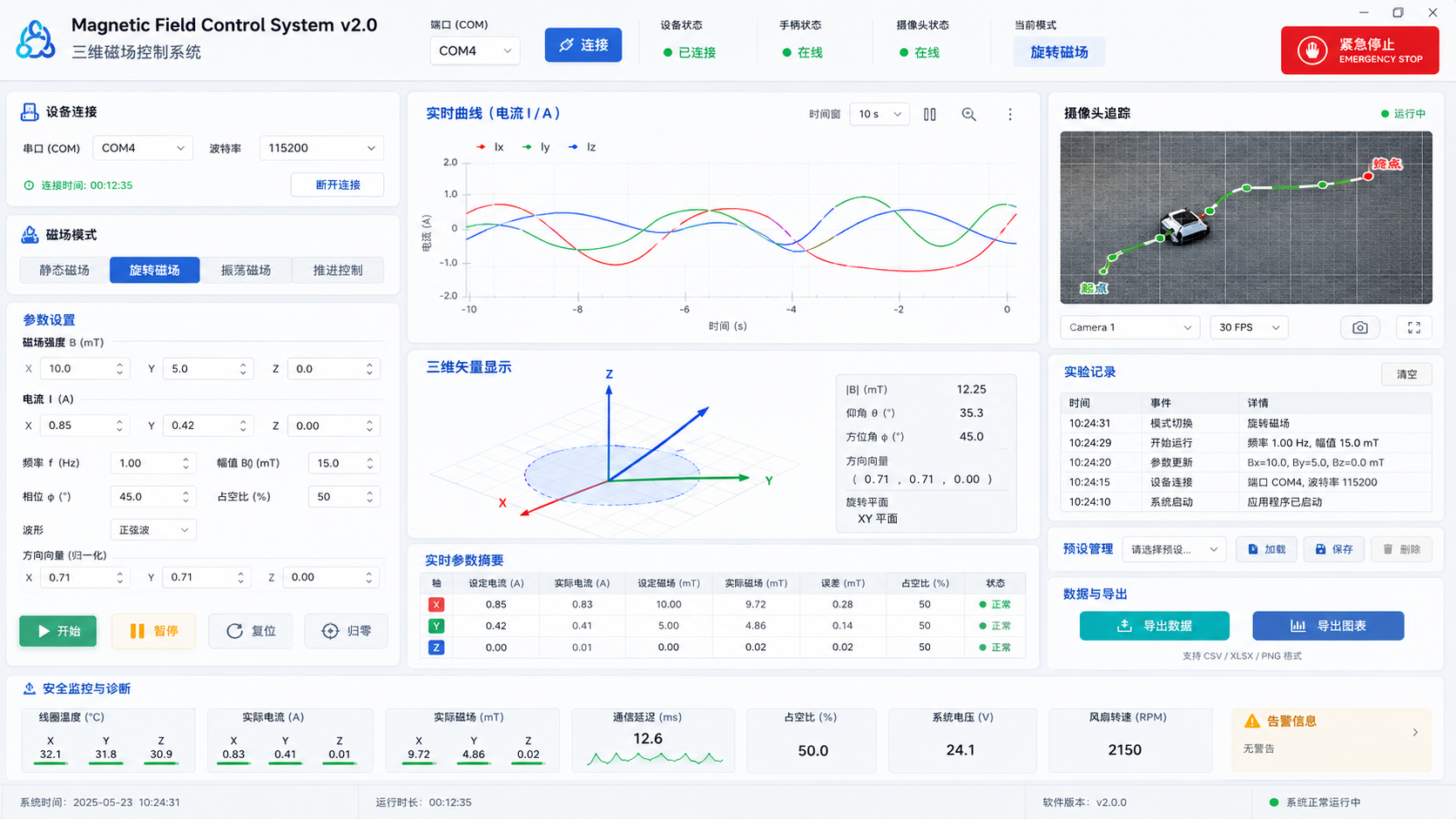Viewport: 1456px width, 819px height.
Task: Open the 请选择预设 preset dropdown
Action: (x=1174, y=549)
